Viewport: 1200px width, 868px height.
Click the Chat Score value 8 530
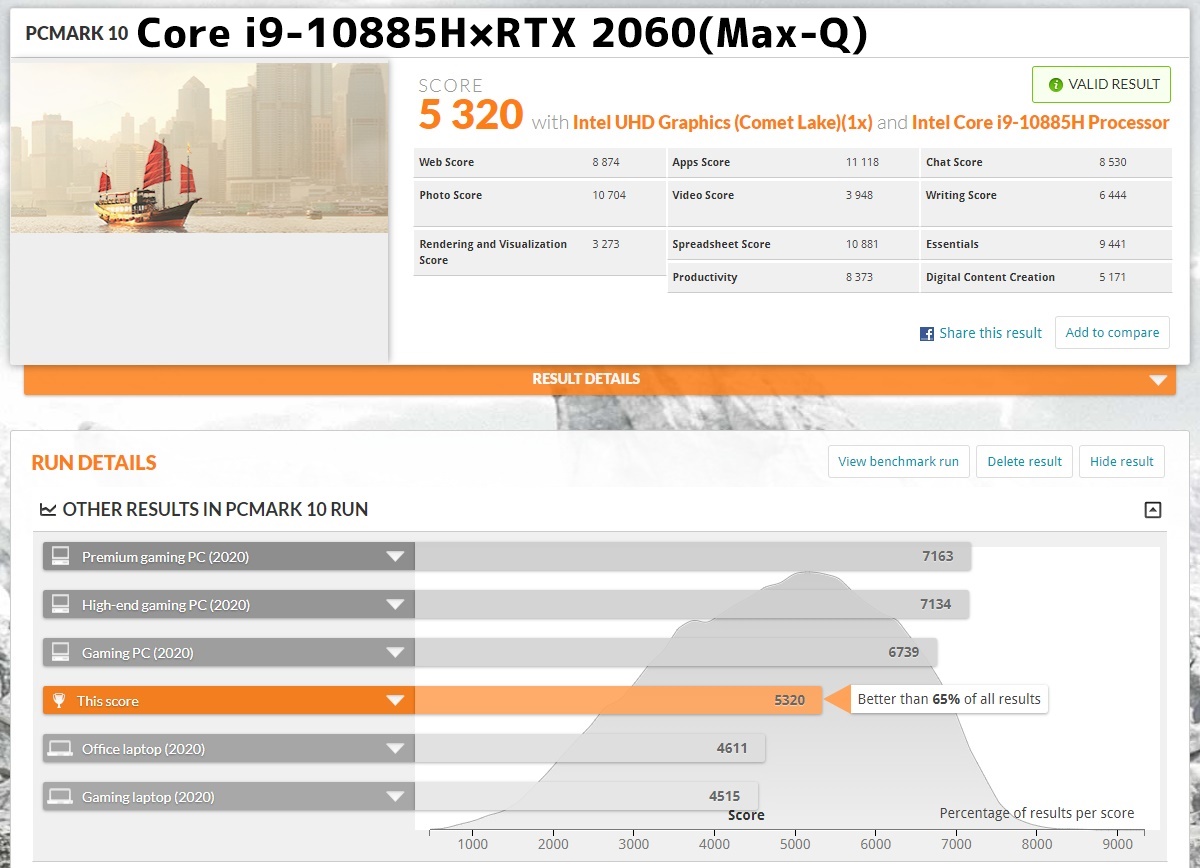1113,163
